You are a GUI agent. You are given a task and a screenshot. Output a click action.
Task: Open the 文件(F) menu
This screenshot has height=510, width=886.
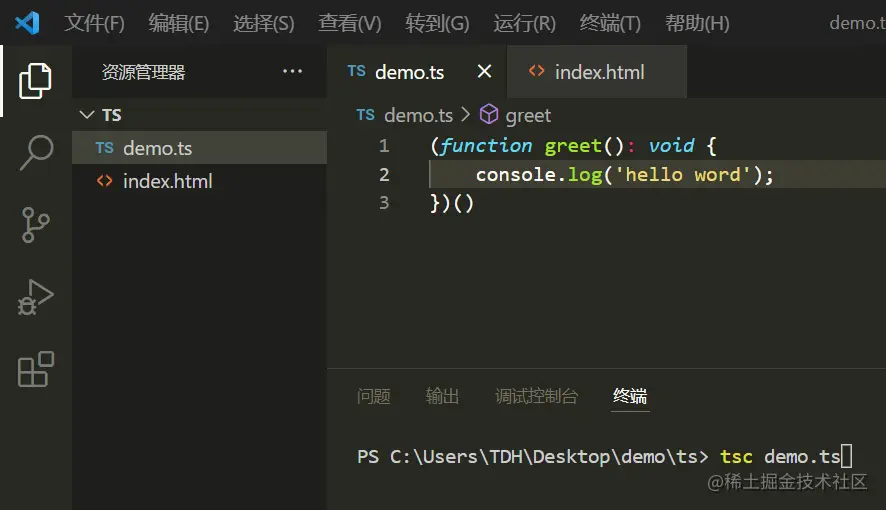pos(94,23)
